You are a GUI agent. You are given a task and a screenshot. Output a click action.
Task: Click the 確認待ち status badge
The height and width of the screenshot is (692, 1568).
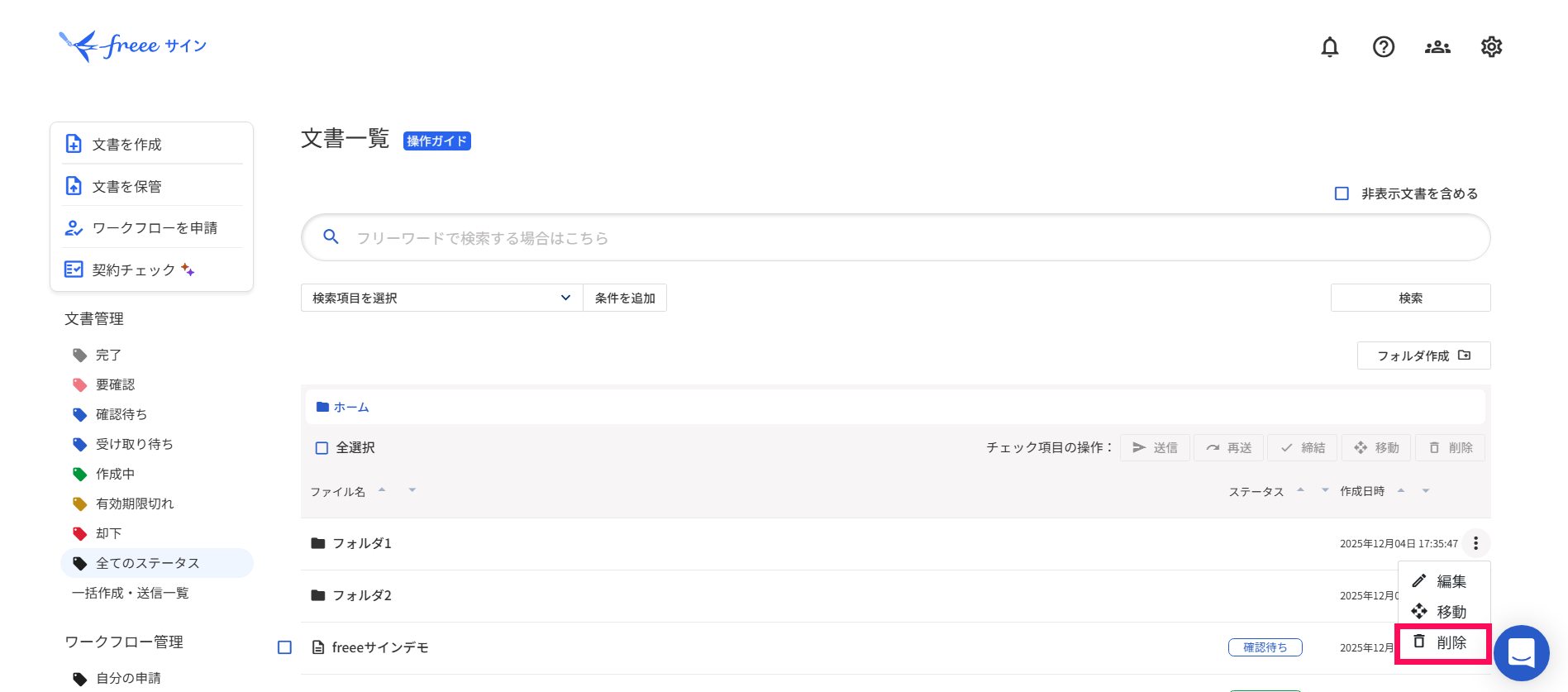point(1265,647)
